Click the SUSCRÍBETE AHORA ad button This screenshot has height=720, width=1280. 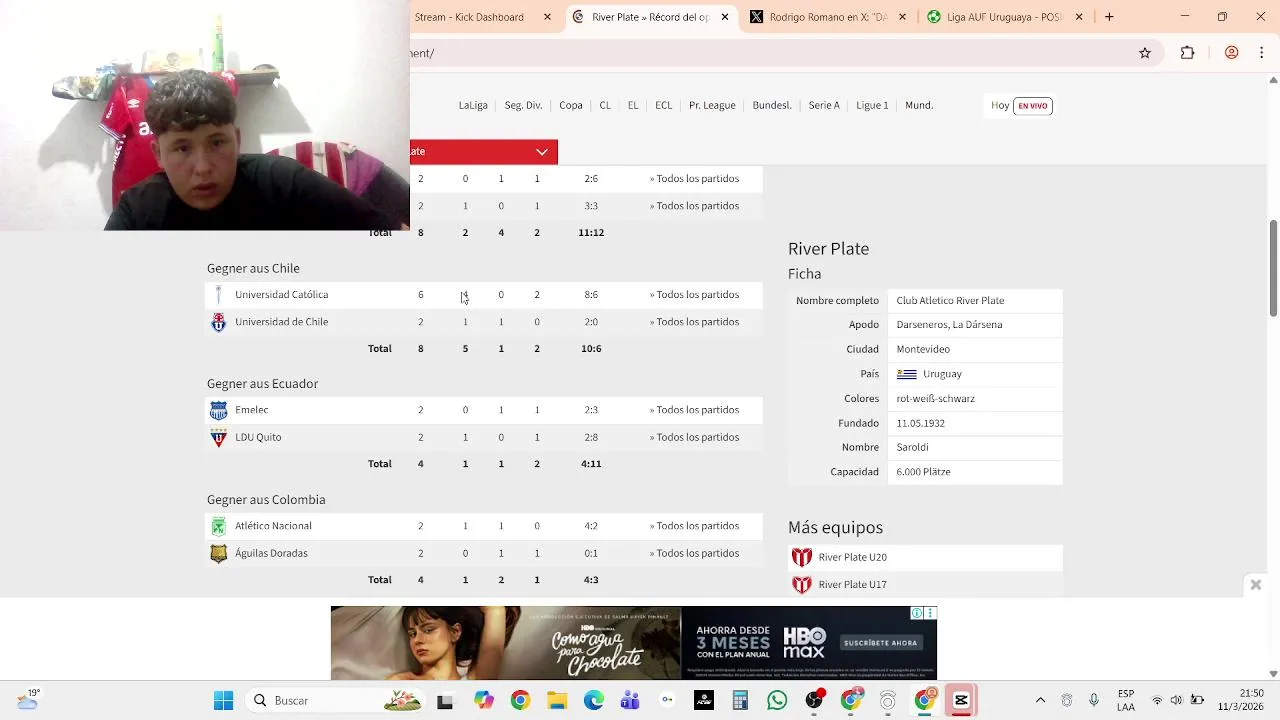pyautogui.click(x=880, y=643)
